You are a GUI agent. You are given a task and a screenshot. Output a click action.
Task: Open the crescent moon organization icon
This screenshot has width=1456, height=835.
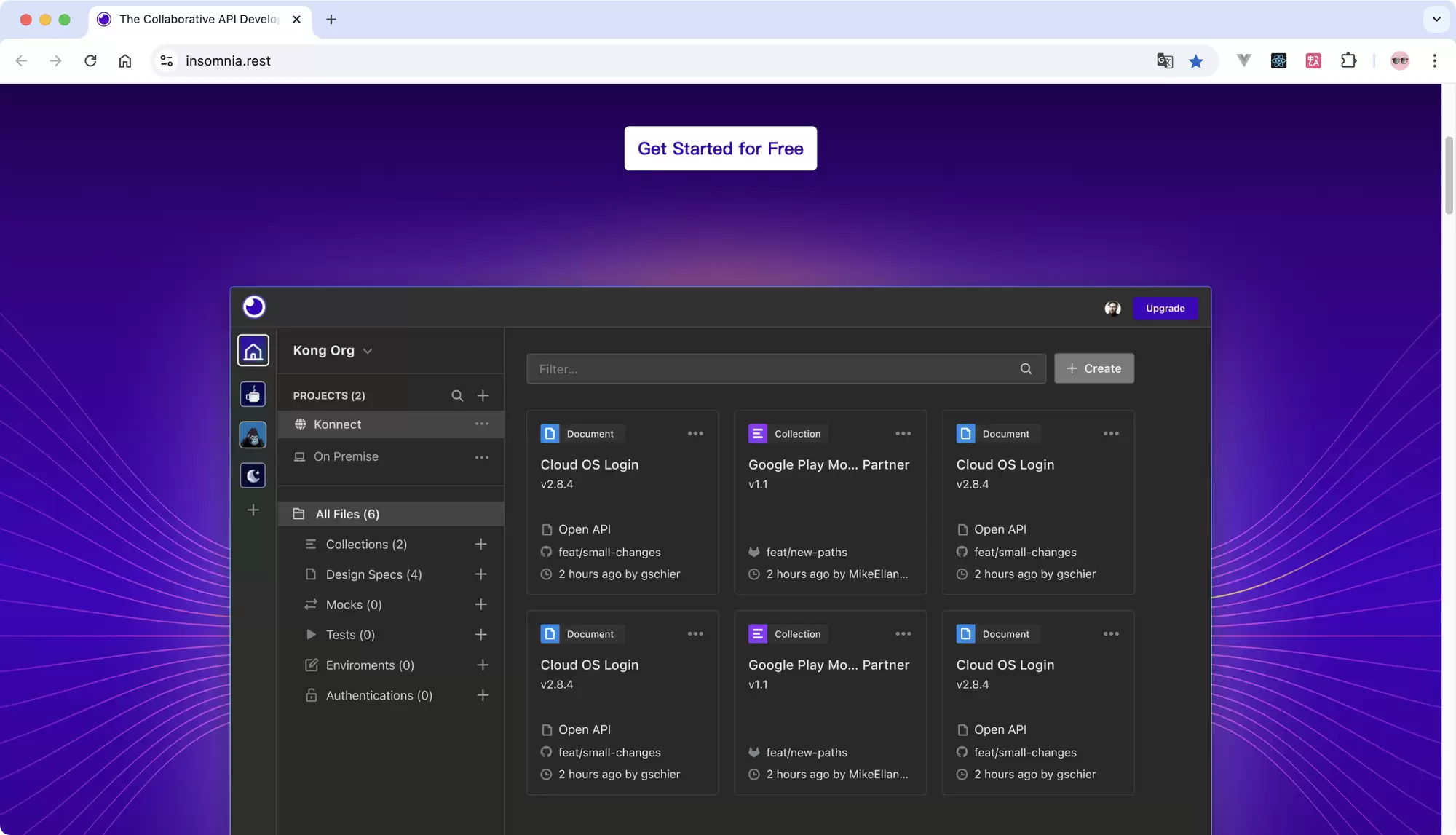253,476
